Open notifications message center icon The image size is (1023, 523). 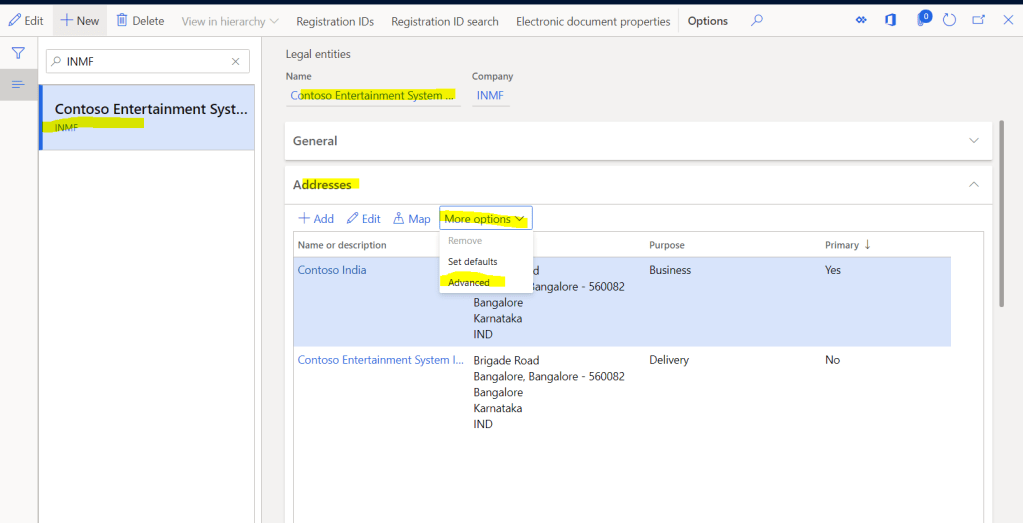923,20
